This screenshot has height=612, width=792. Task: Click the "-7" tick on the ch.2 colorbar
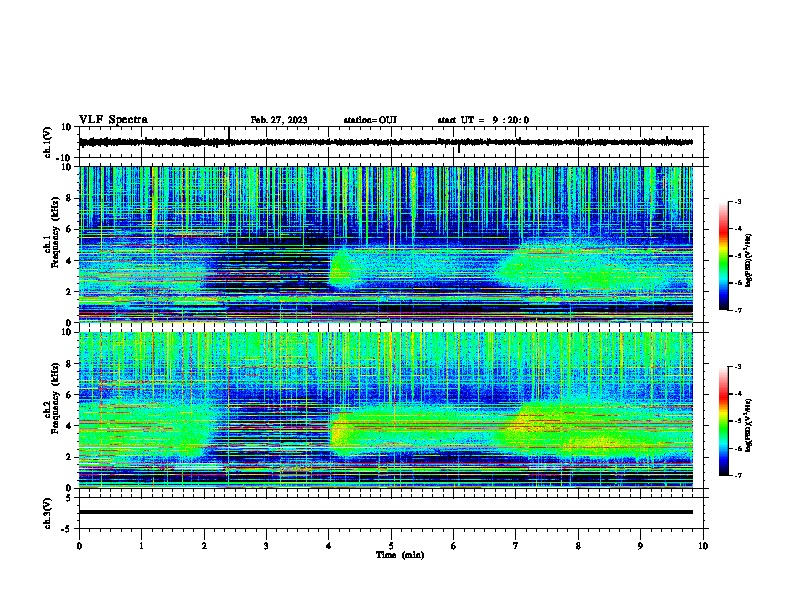click(737, 476)
